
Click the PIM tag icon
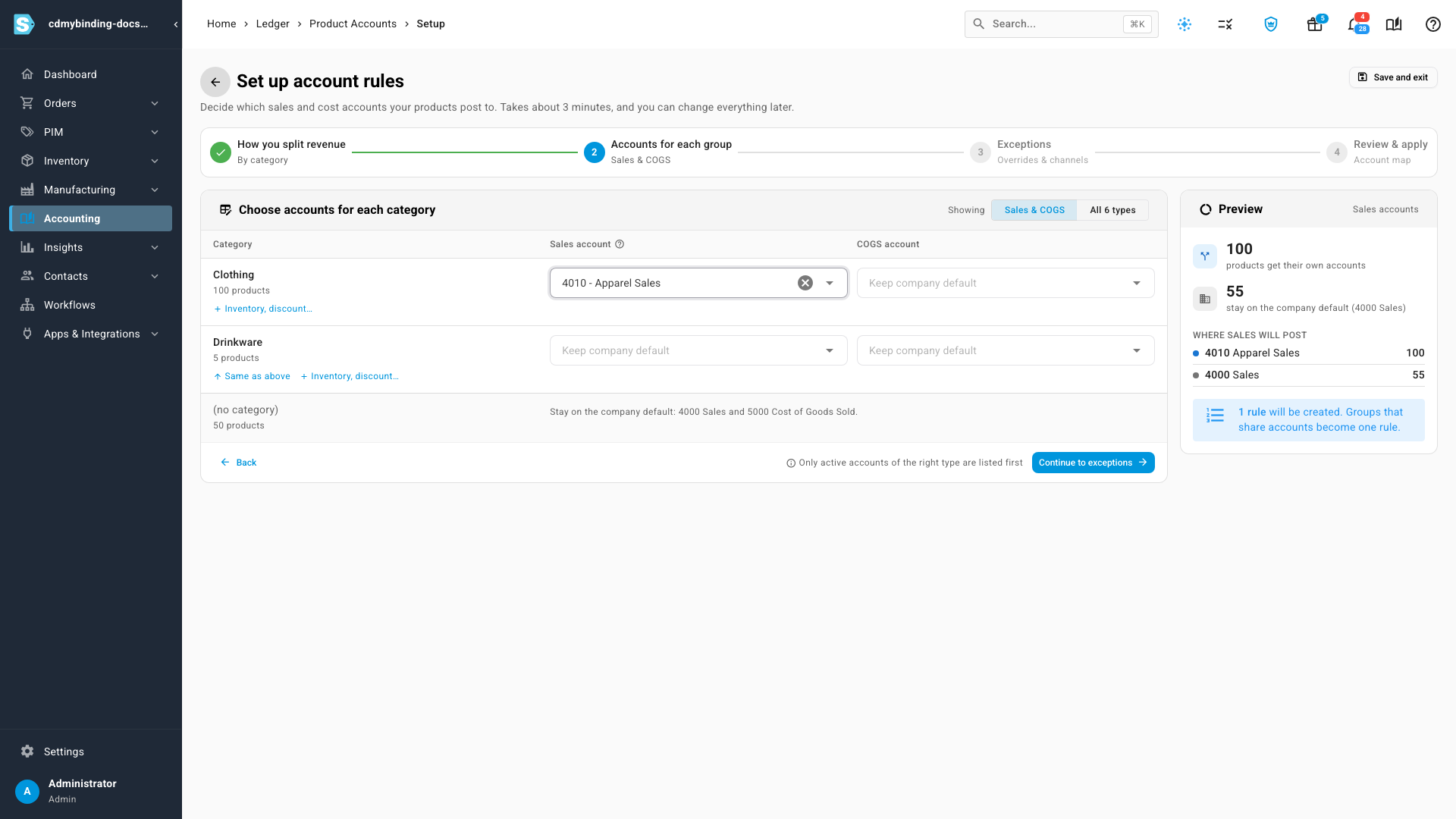coord(27,132)
